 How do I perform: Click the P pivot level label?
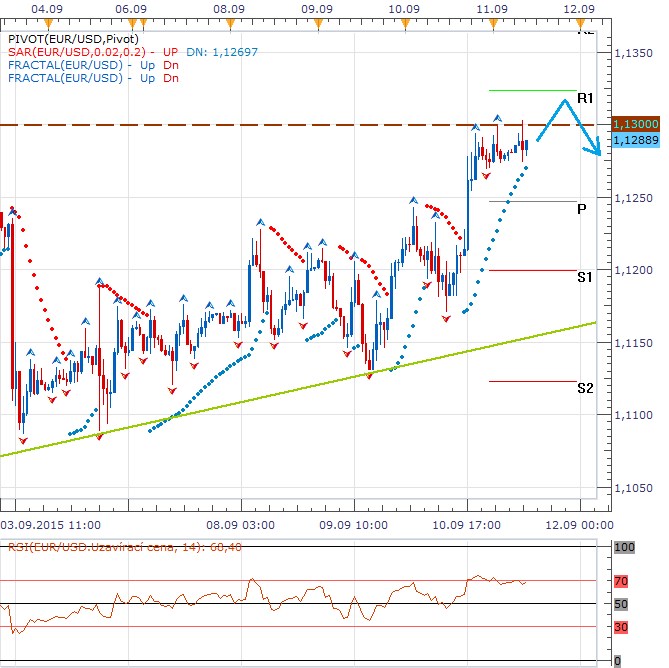coord(581,209)
